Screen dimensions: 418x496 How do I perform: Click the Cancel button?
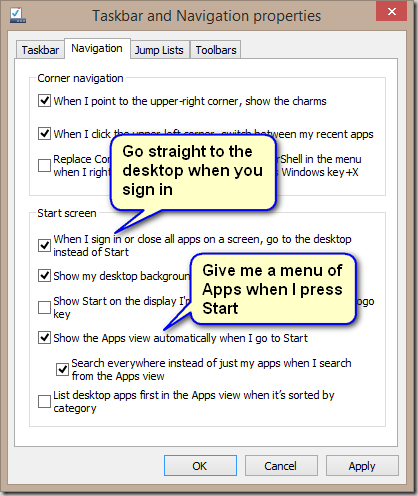coord(281,466)
